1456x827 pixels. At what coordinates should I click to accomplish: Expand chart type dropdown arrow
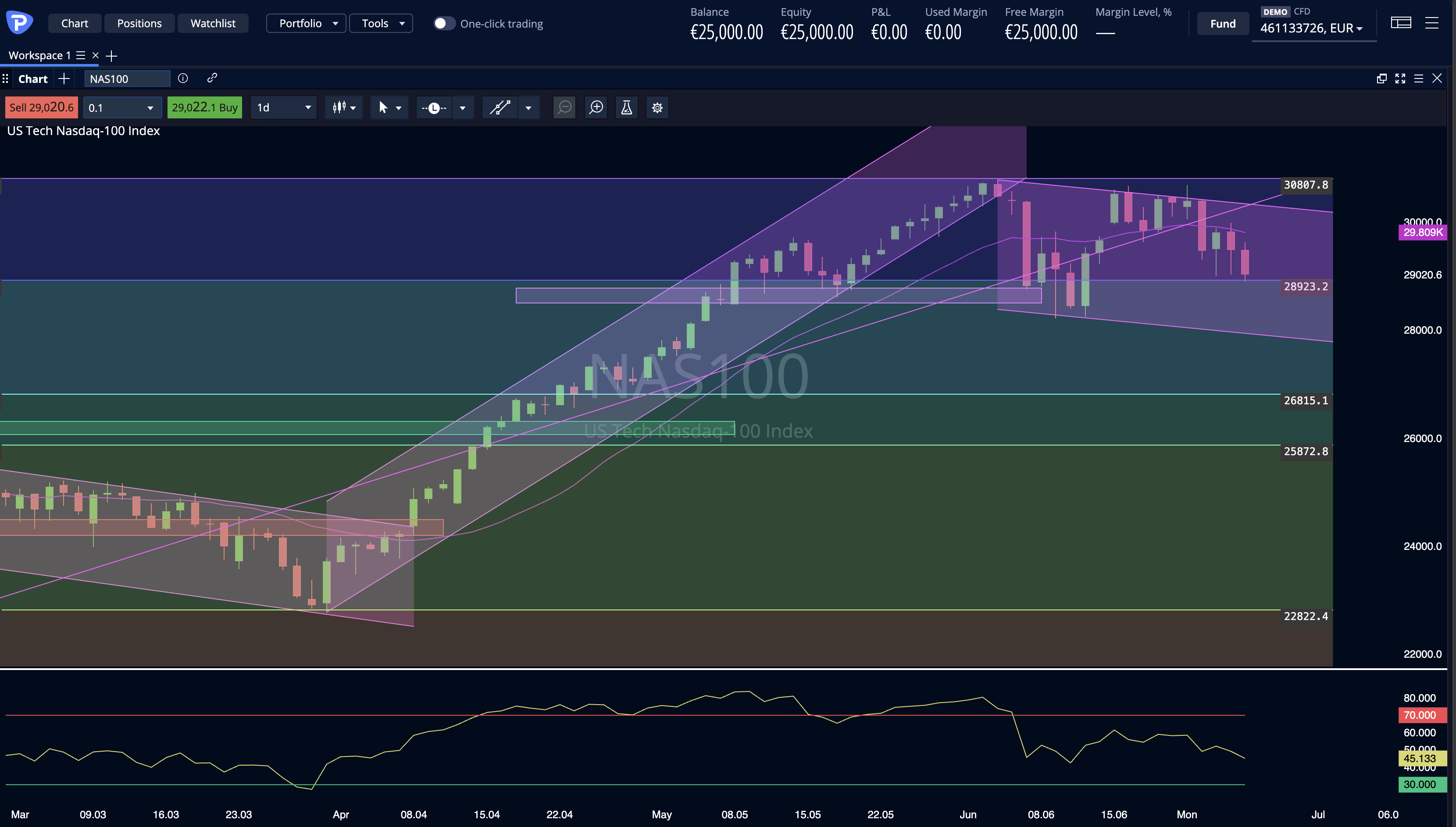[x=353, y=108]
